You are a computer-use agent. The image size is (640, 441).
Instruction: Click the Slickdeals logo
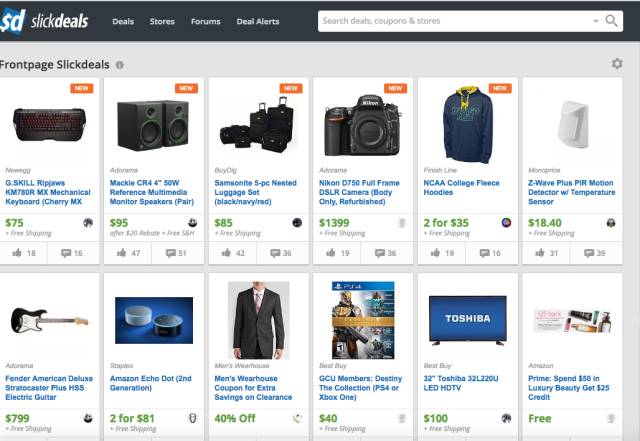(44, 21)
